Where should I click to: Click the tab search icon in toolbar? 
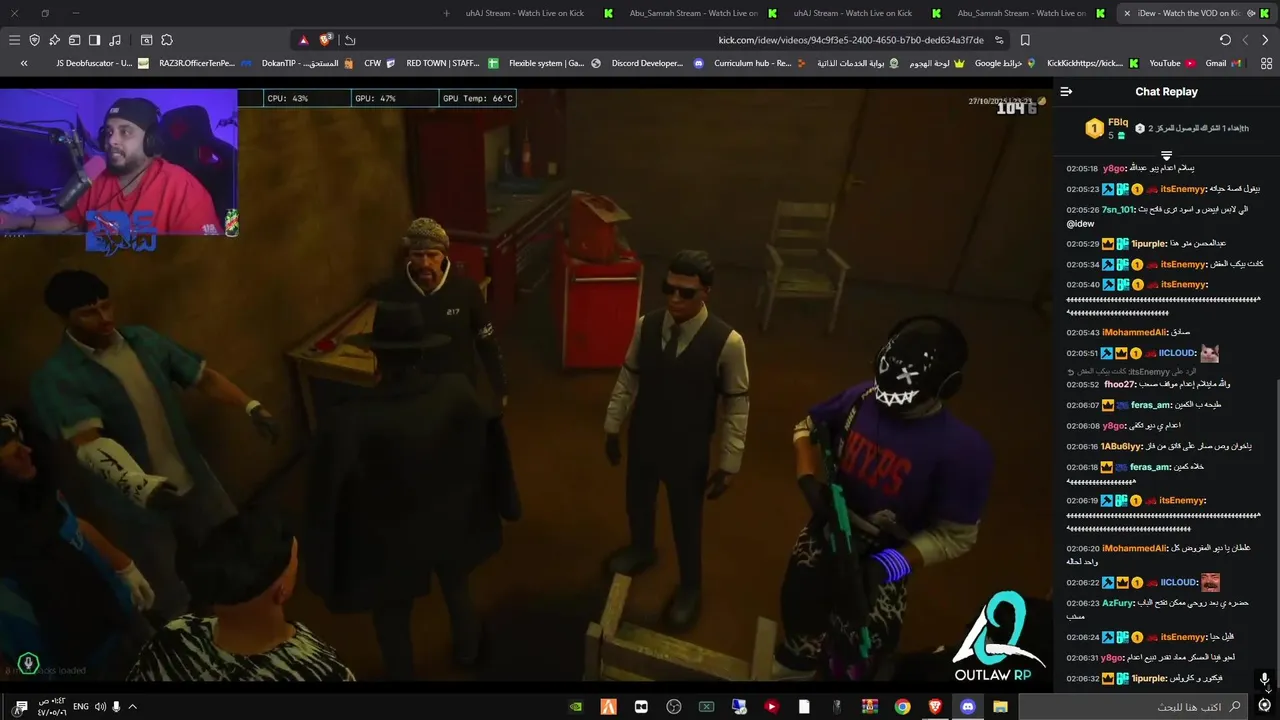pos(146,40)
